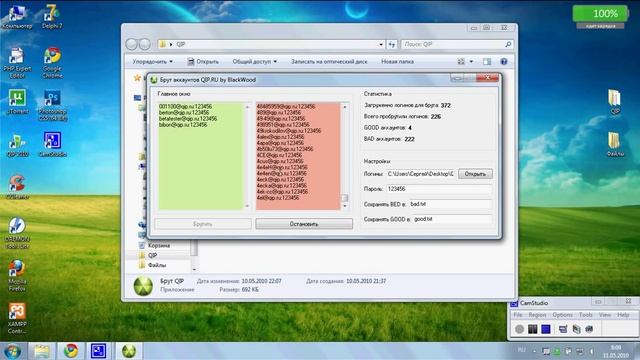This screenshot has height=360, width=640.
Task: Click Записать на оптический диск
Action: coord(329,62)
